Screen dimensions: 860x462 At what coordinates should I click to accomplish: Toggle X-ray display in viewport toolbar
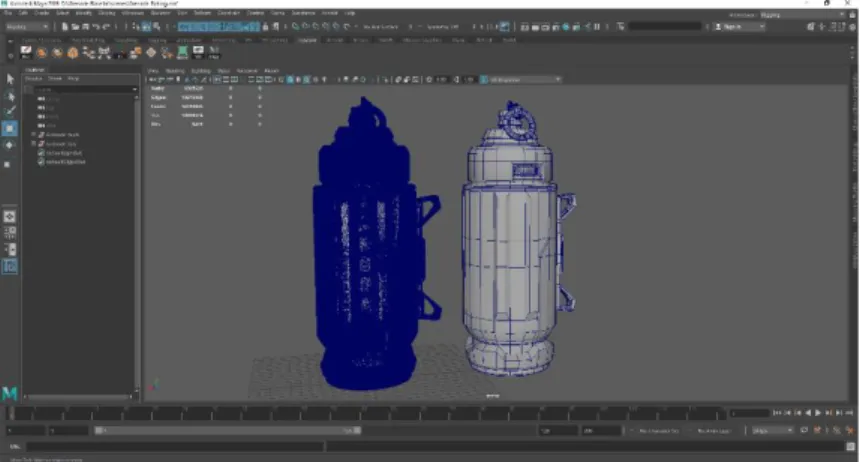click(x=398, y=80)
